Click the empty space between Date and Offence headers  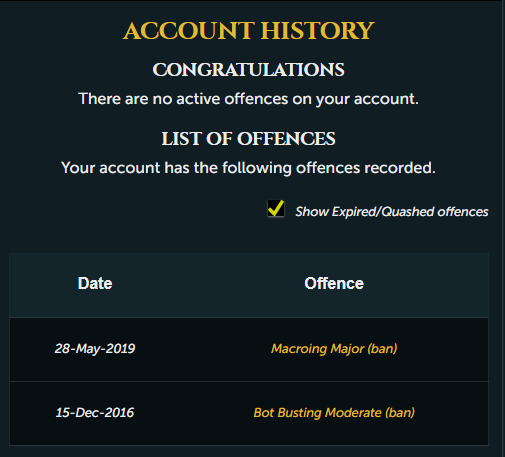pyautogui.click(x=207, y=284)
